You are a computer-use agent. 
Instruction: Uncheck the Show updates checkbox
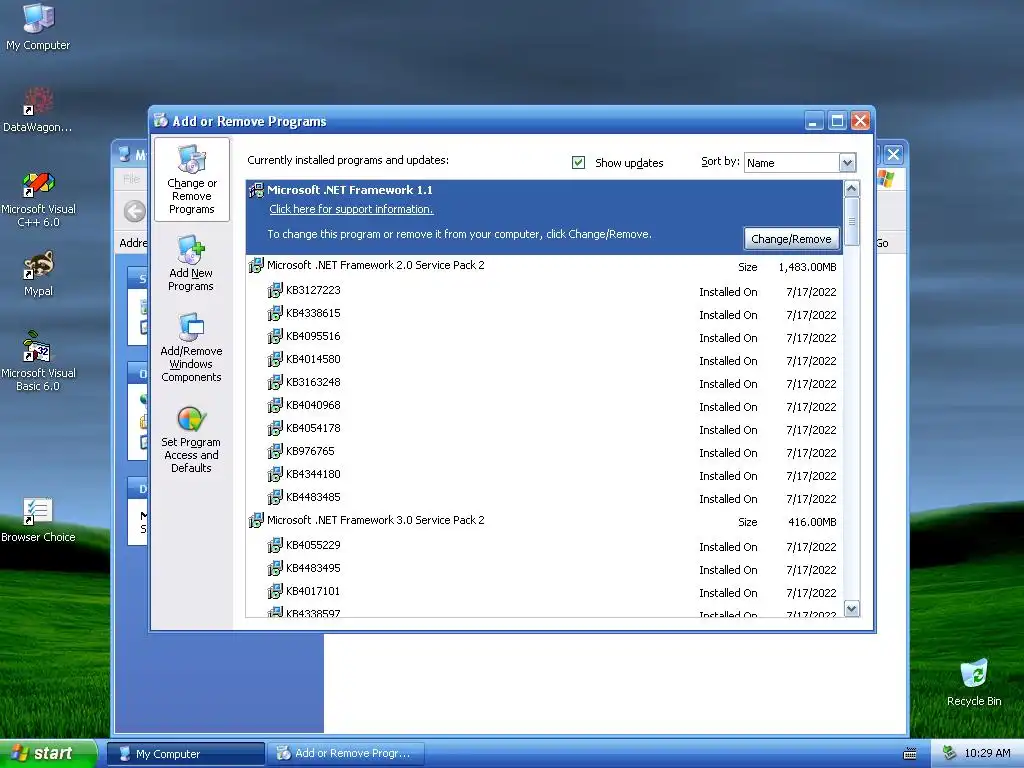pyautogui.click(x=578, y=162)
